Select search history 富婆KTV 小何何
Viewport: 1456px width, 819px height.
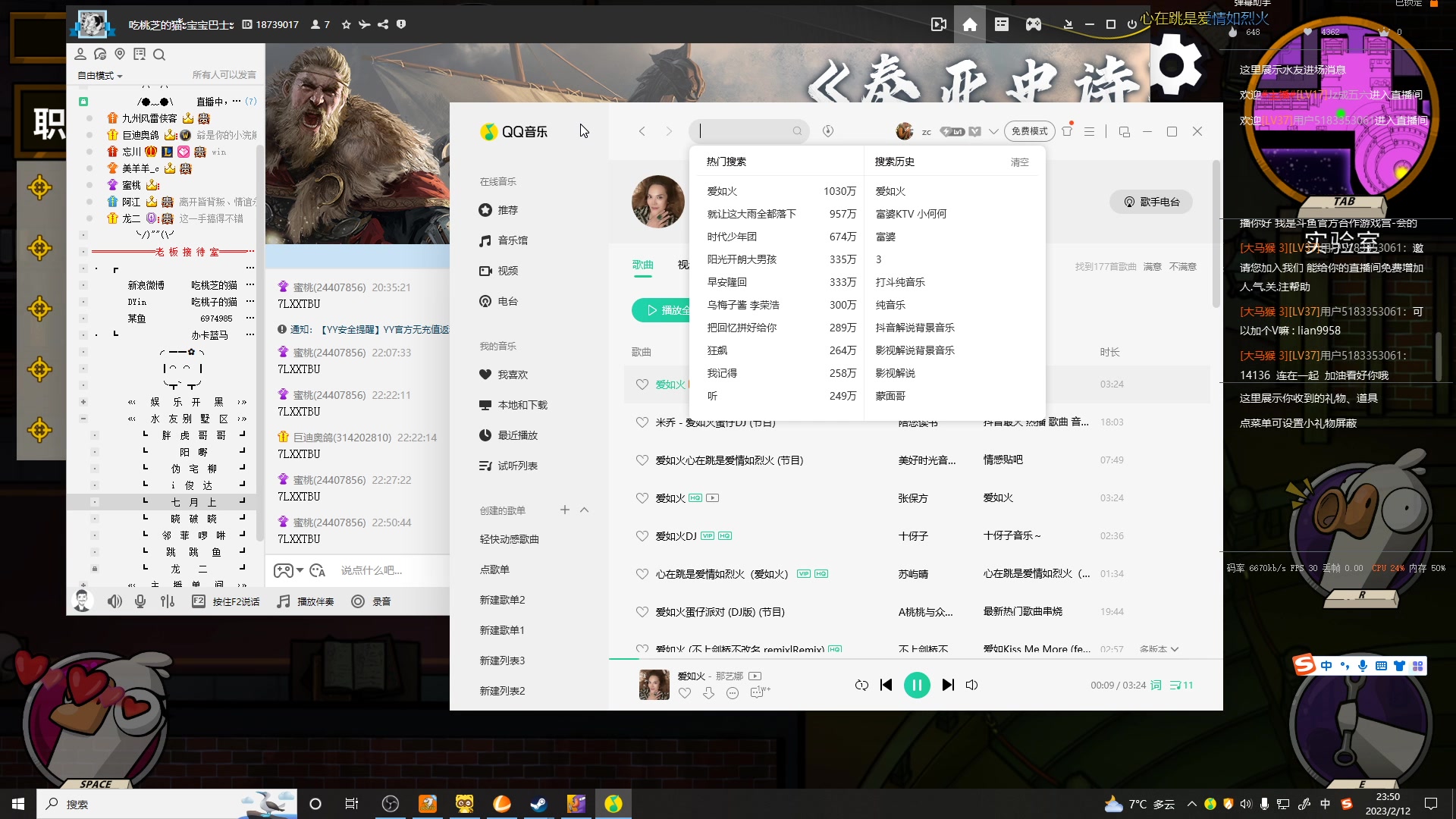tap(911, 214)
